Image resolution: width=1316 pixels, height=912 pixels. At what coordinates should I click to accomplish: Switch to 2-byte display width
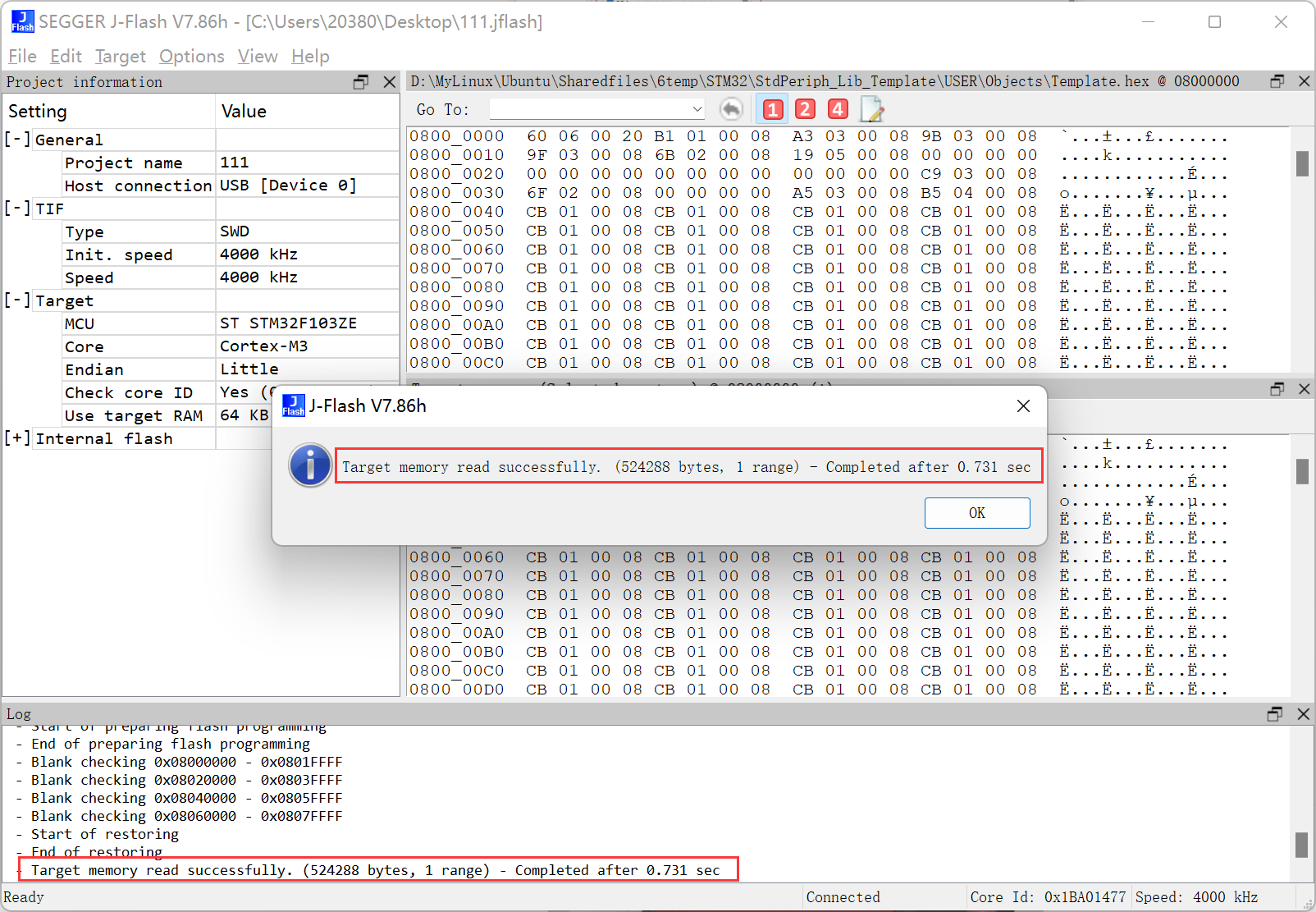click(x=805, y=109)
